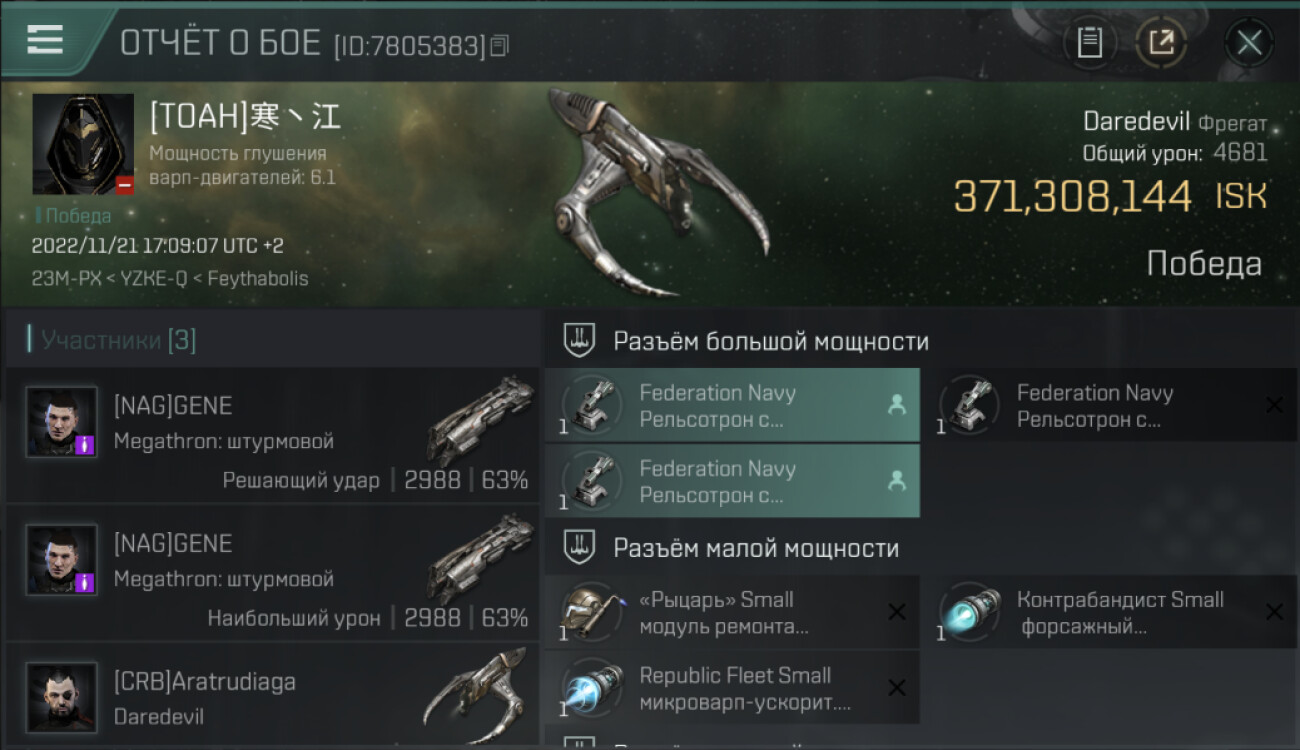Screen dimensions: 1300x750
Task: Select the second [NAG]GENE Megathron entry
Action: pyautogui.click(x=272, y=573)
